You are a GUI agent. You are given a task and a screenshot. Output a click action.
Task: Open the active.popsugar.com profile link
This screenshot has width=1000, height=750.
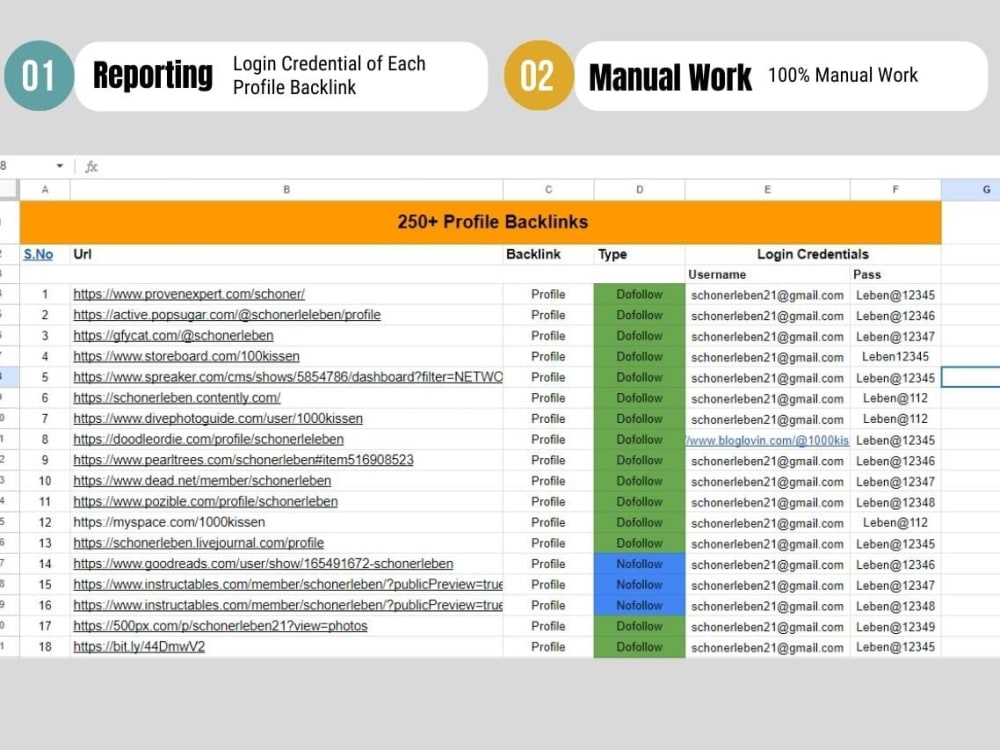227,315
